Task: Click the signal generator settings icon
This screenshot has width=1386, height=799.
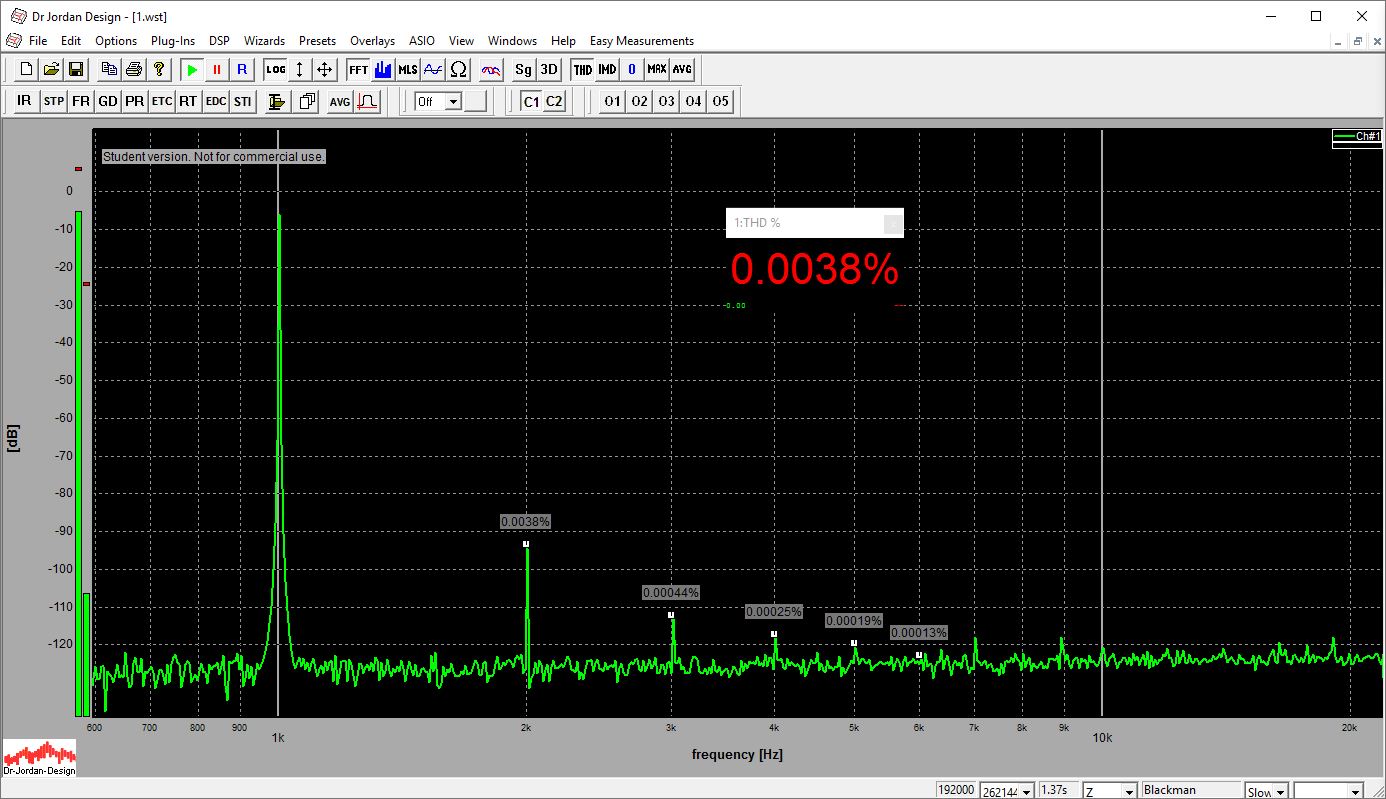Action: 278,101
